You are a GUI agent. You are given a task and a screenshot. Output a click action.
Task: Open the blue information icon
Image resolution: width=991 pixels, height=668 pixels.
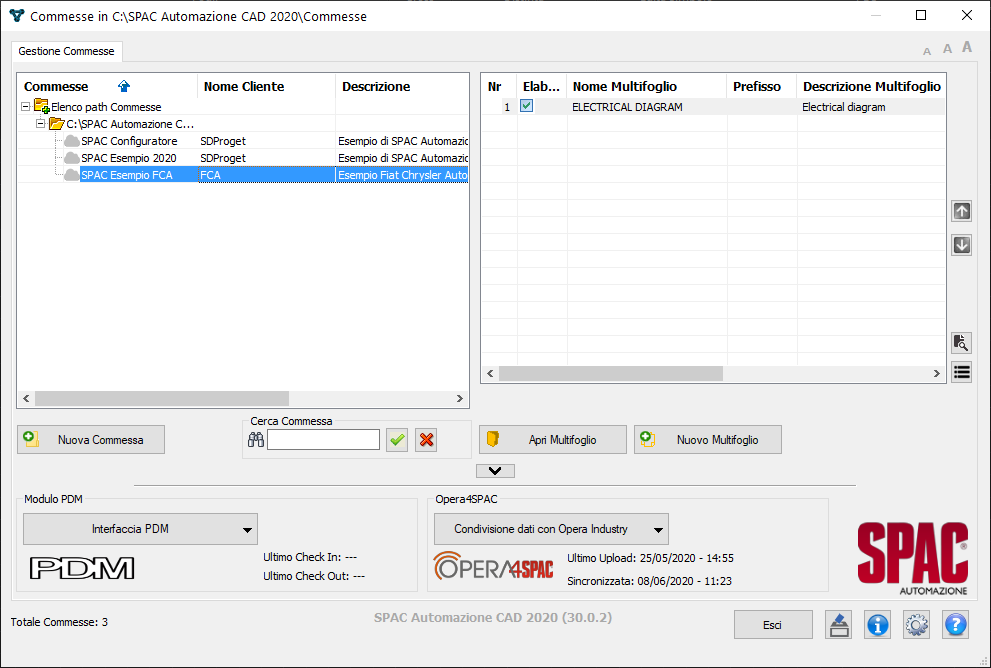click(x=878, y=625)
